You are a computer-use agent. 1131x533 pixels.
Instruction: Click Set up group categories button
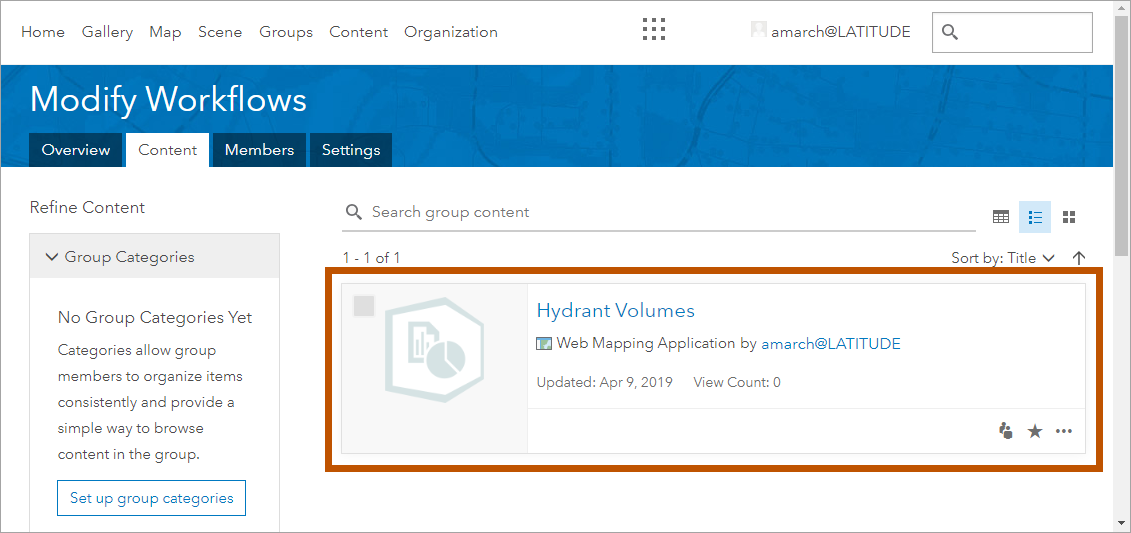pyautogui.click(x=152, y=498)
